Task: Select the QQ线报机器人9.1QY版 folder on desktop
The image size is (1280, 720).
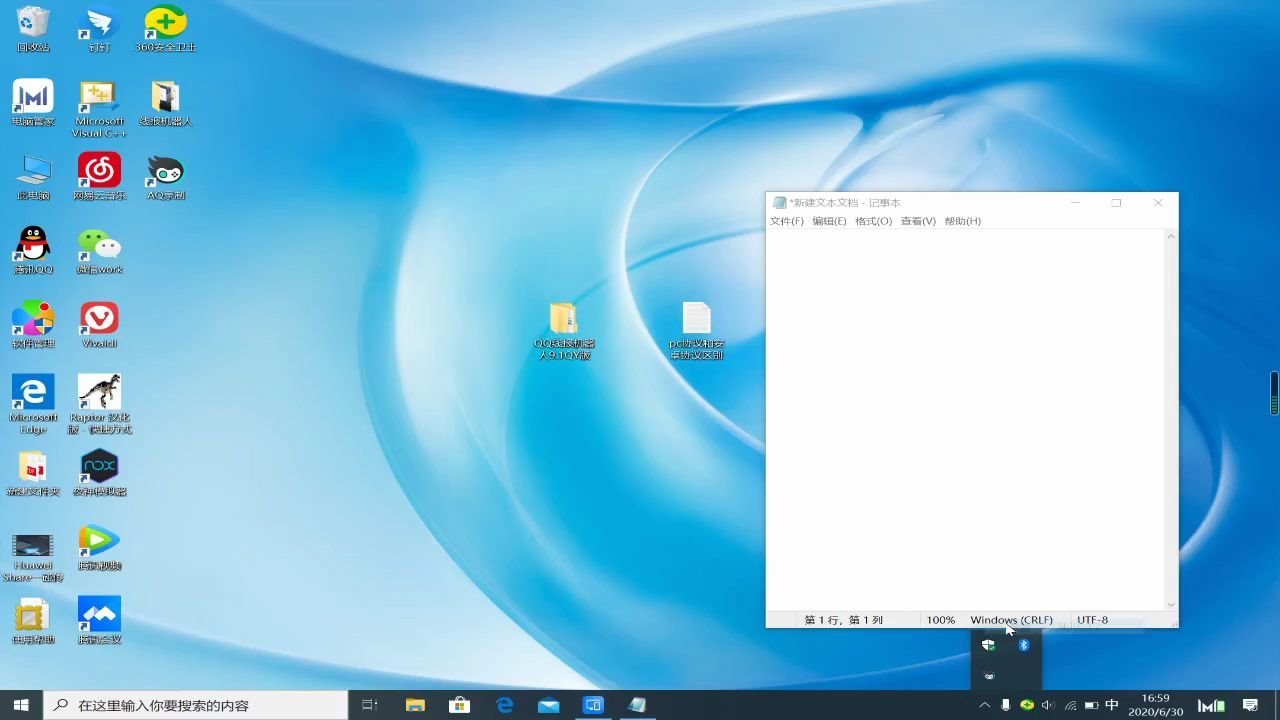Action: click(564, 331)
